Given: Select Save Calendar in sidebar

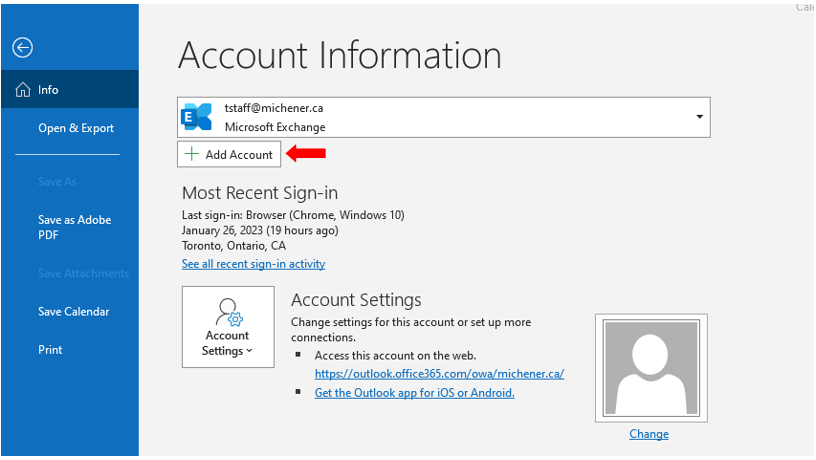Looking at the screenshot, I should (73, 312).
